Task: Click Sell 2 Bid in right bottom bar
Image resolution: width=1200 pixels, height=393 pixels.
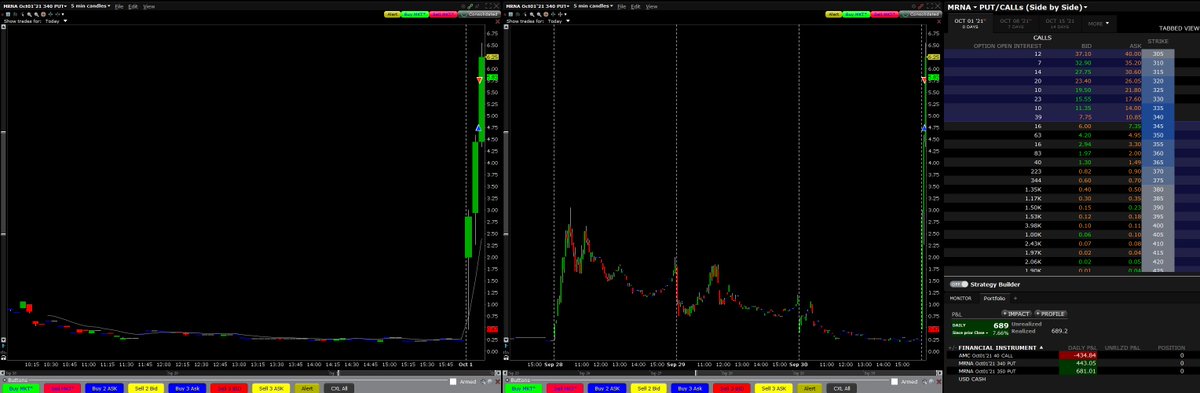Action: click(x=650, y=387)
